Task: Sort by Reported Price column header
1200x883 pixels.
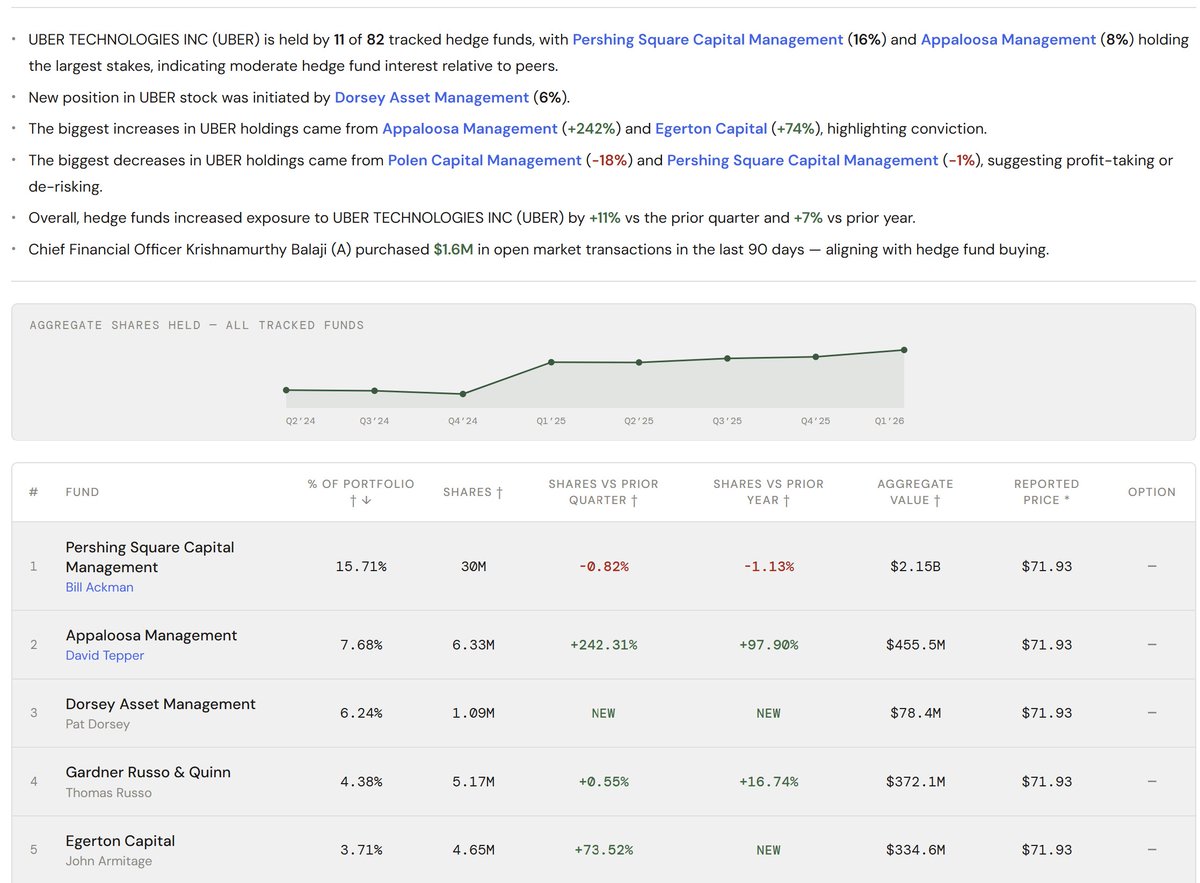Action: (1046, 492)
